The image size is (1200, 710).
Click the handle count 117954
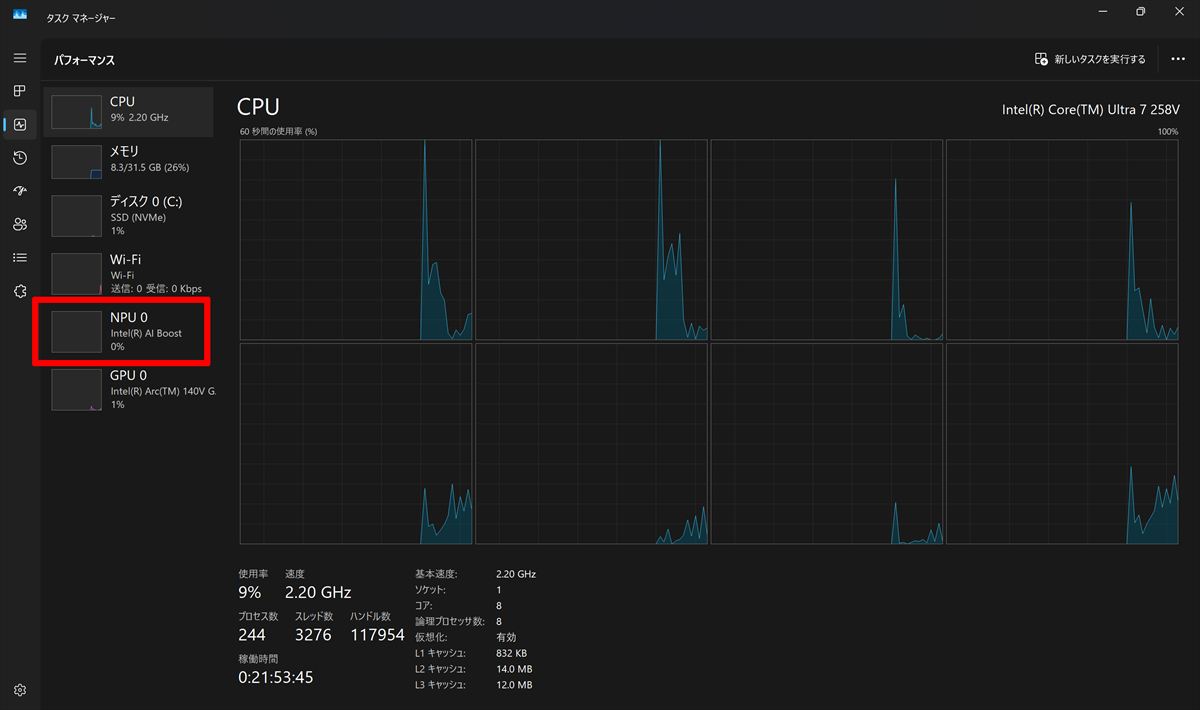pos(377,634)
